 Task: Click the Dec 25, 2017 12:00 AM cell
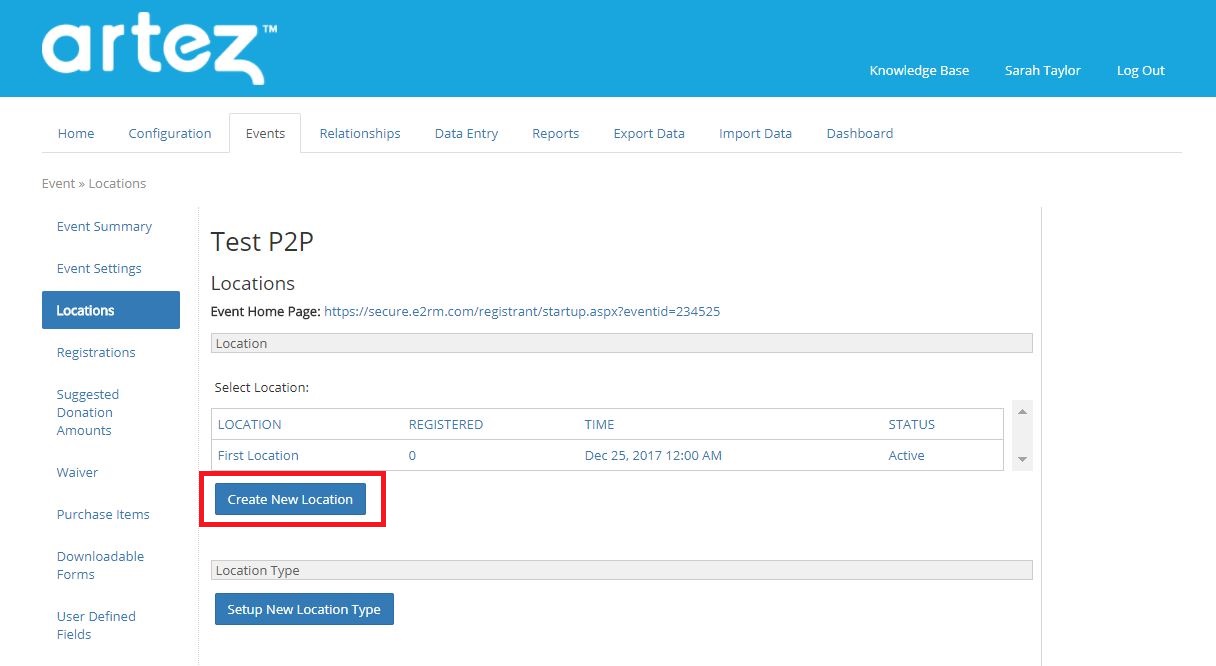coord(653,455)
